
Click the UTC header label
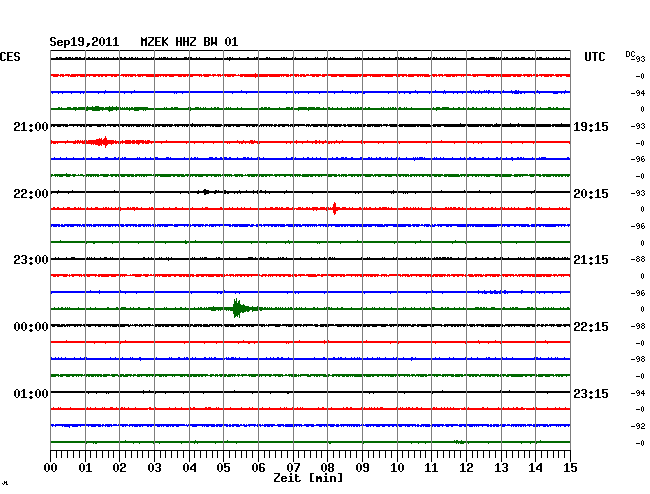click(594, 57)
